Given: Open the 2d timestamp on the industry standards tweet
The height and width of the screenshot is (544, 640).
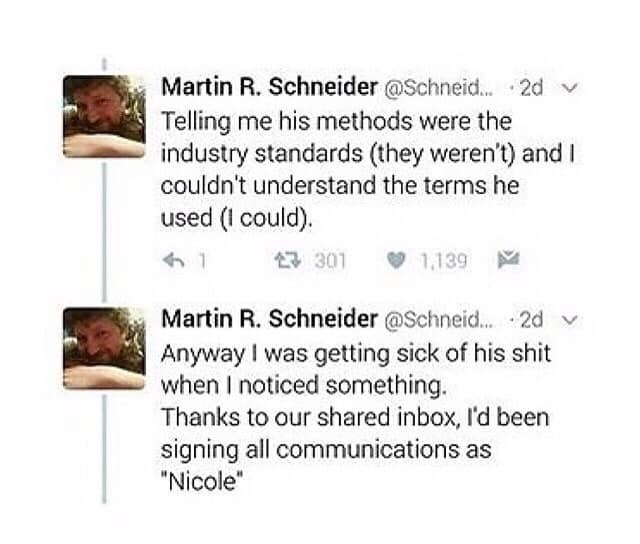Looking at the screenshot, I should (x=532, y=88).
